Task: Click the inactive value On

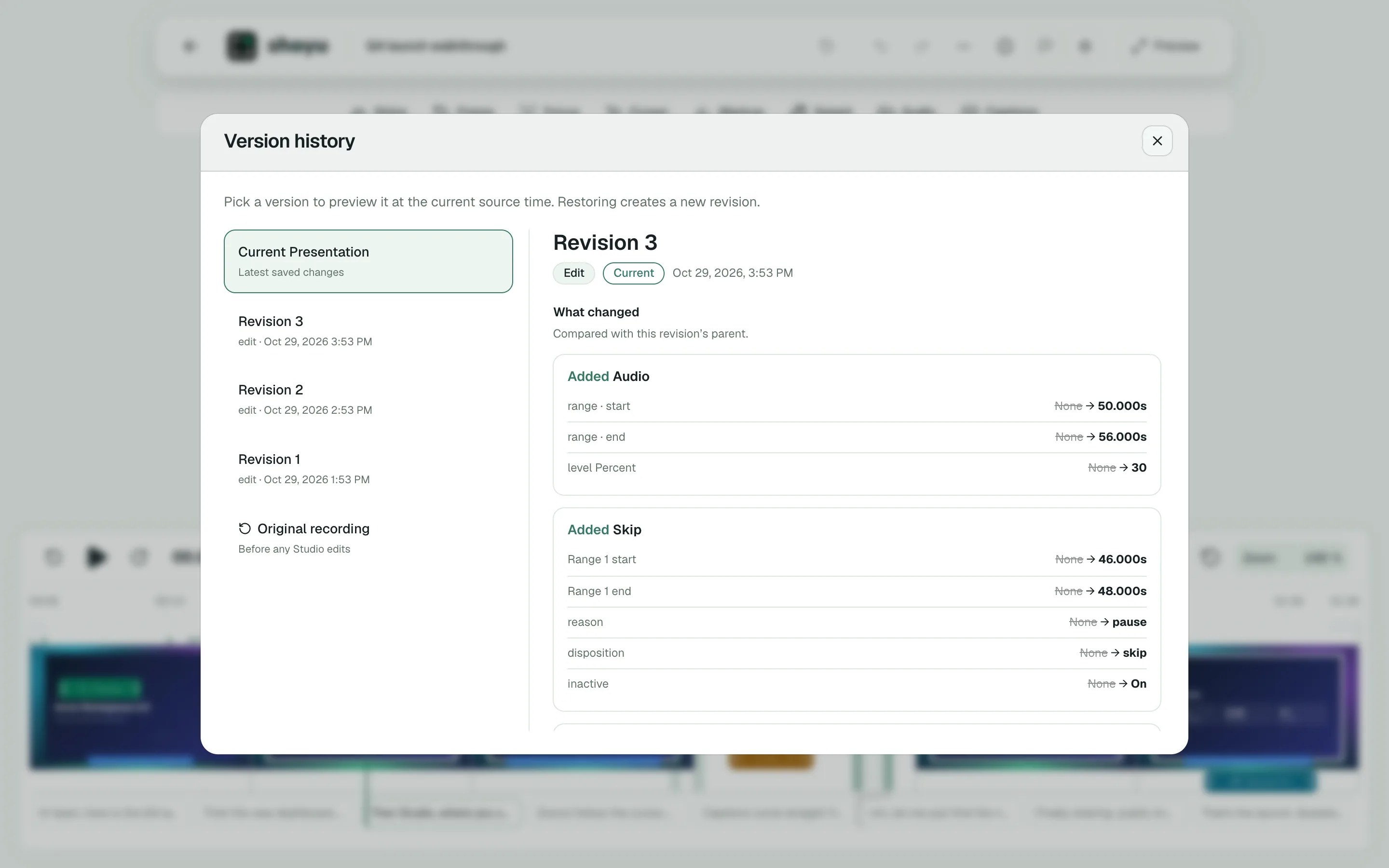Action: tap(1138, 684)
